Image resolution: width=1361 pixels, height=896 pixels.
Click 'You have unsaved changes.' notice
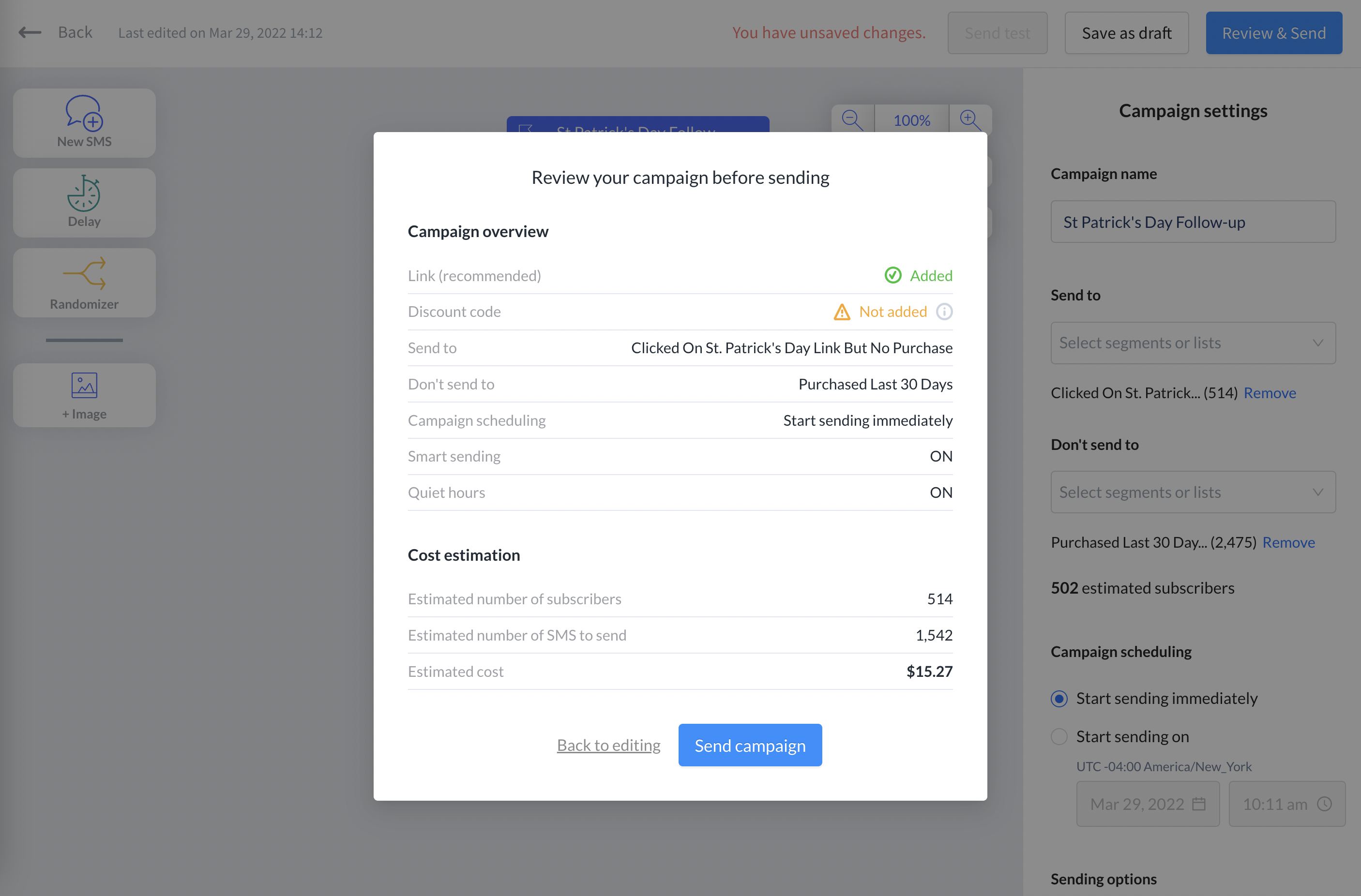tap(829, 32)
